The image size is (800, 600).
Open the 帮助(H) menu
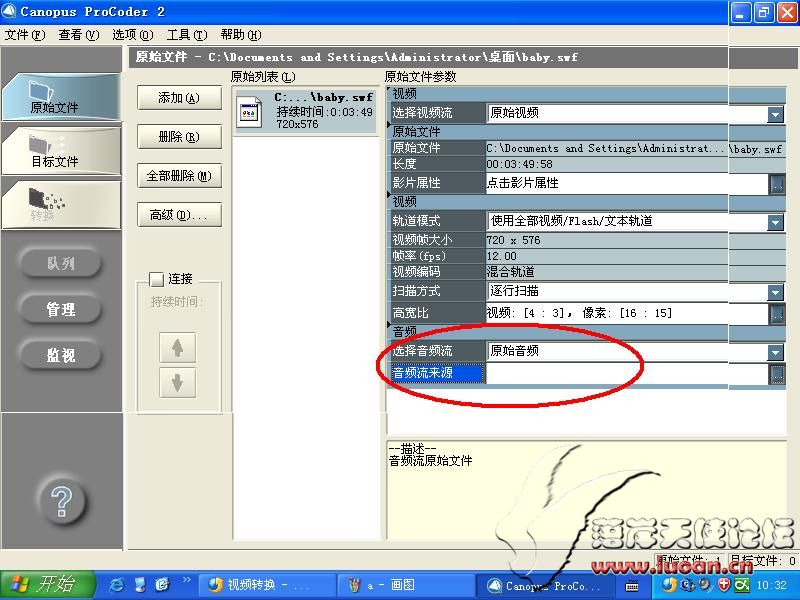(241, 35)
